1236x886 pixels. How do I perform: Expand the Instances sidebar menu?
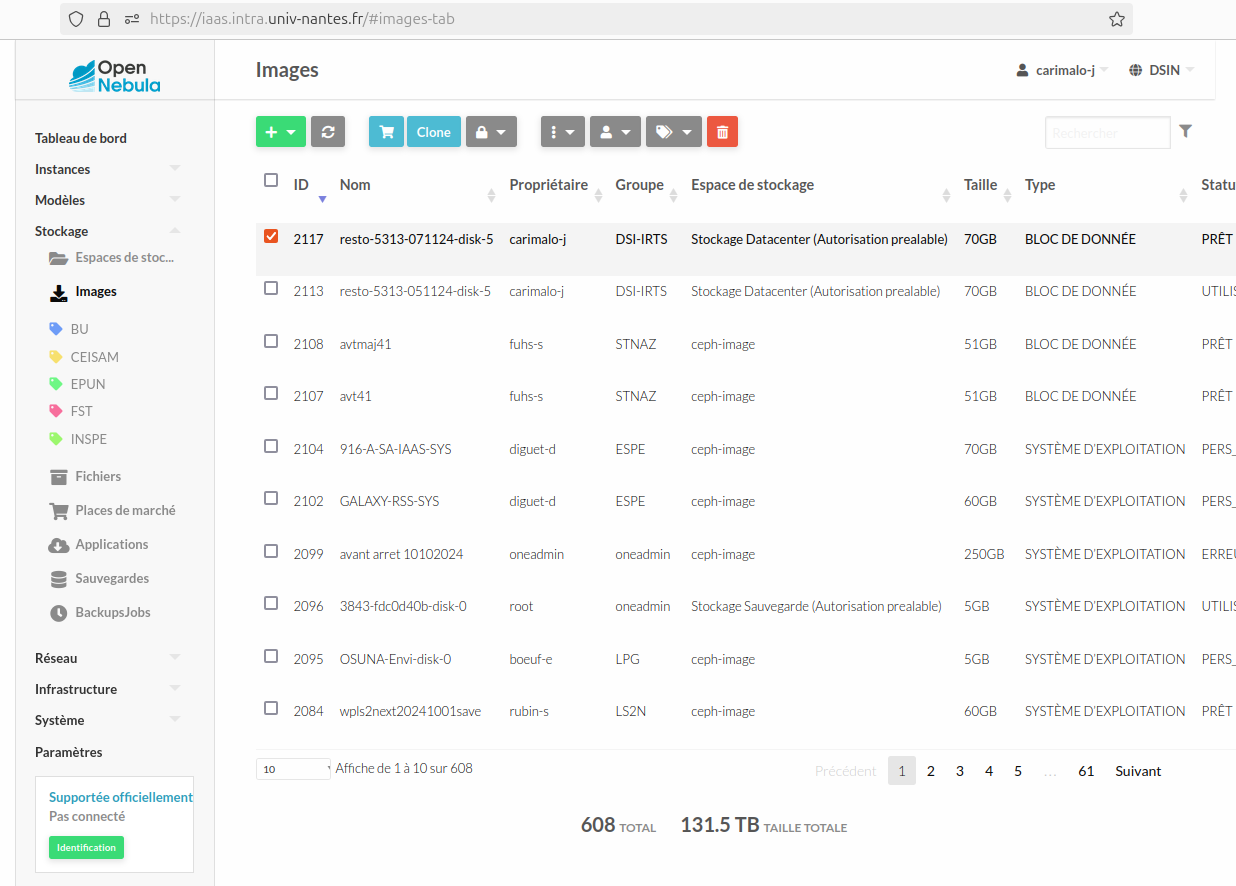pos(63,168)
